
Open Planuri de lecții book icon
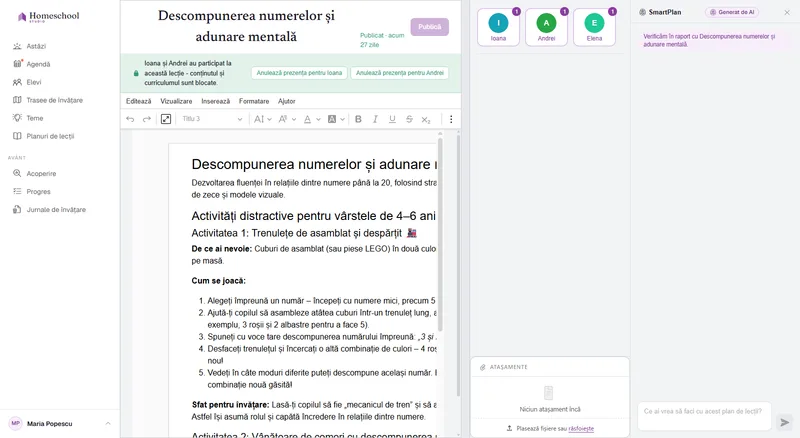coord(17,136)
